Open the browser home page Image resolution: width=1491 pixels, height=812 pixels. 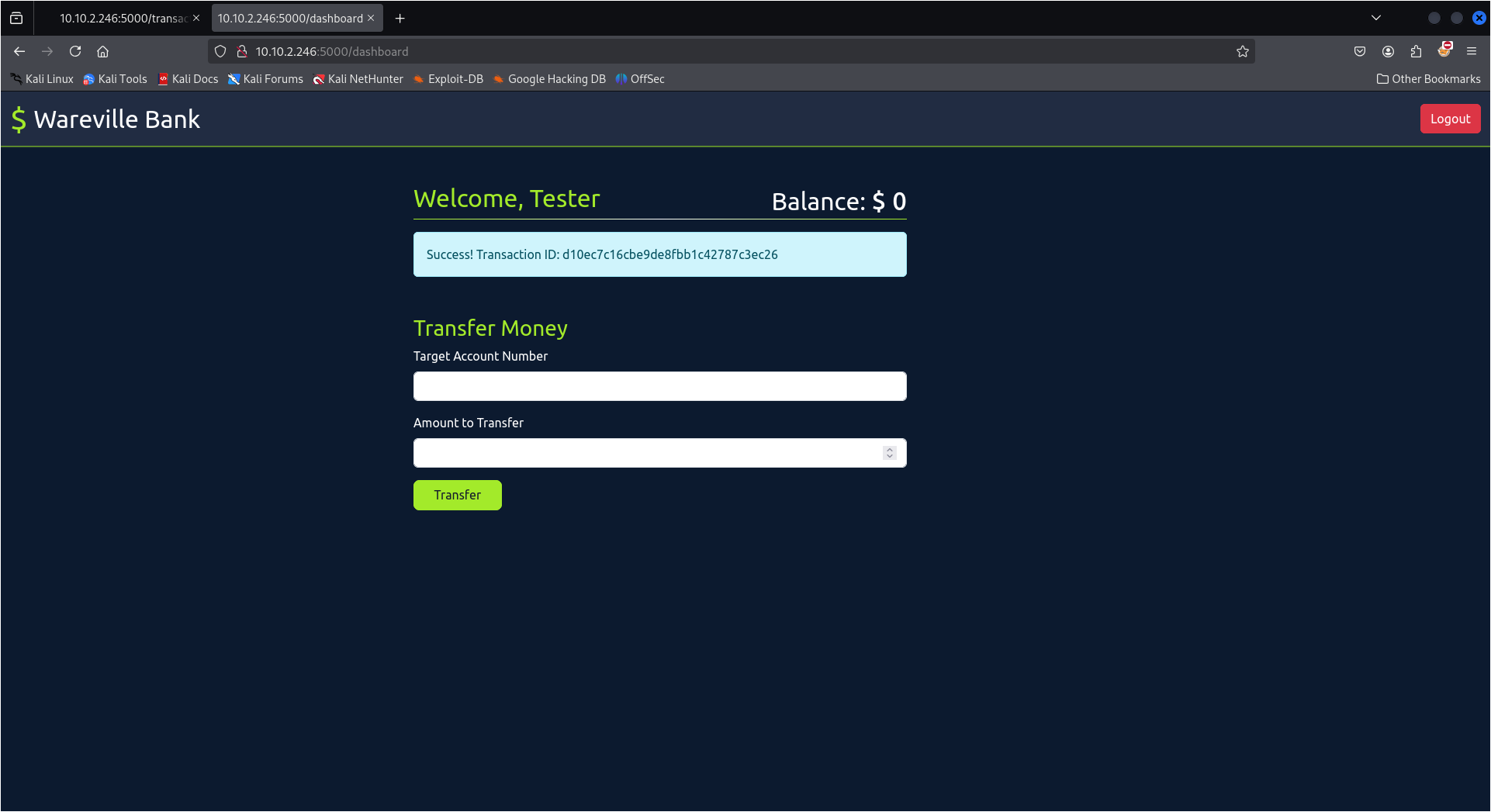[x=102, y=51]
